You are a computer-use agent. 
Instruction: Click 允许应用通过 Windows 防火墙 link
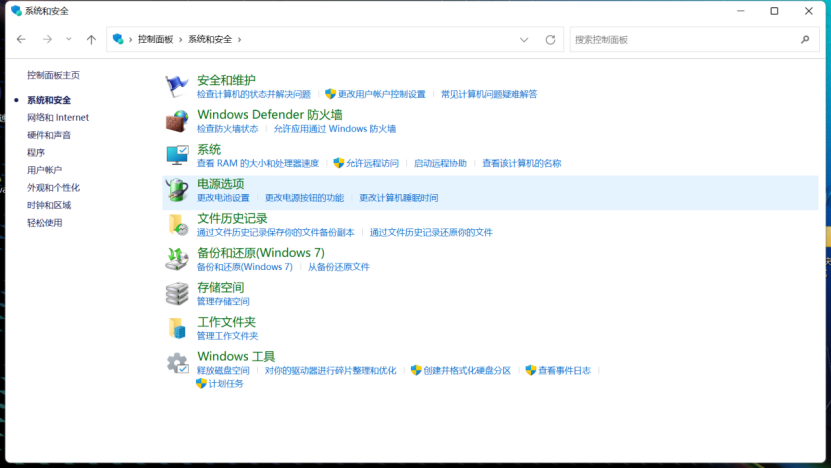coord(334,129)
